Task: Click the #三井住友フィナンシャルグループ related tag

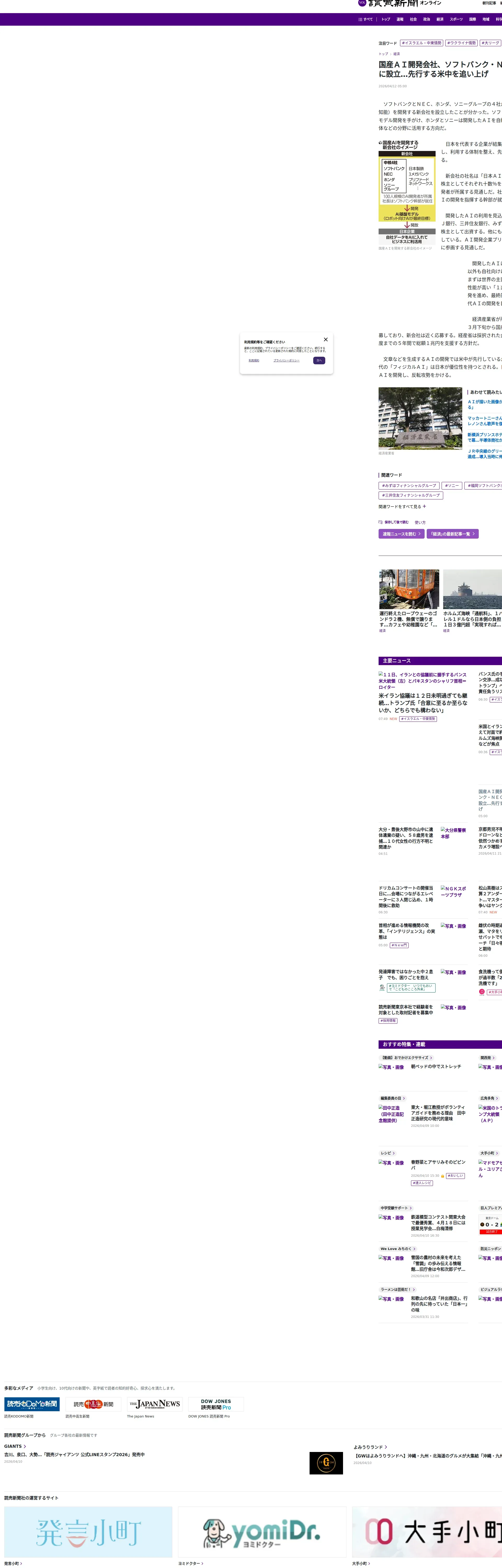Action: click(x=410, y=495)
